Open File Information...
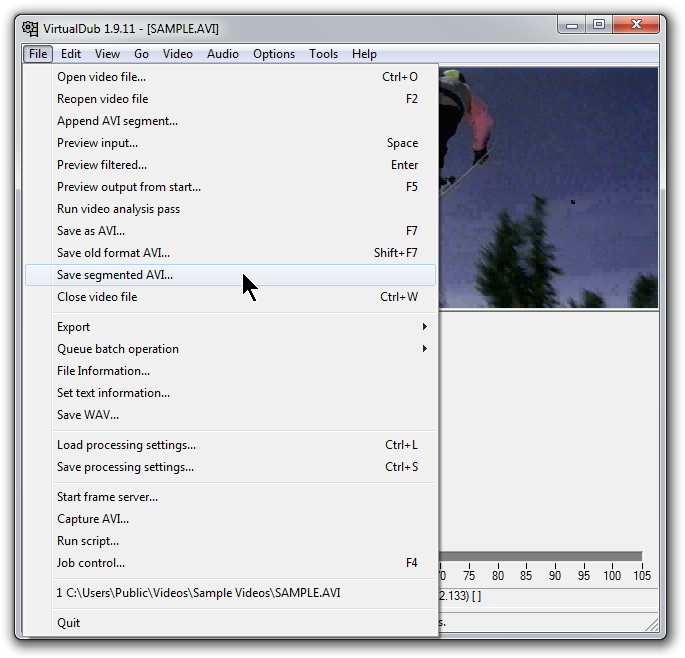Viewport: 685px width, 658px height. pos(230,371)
